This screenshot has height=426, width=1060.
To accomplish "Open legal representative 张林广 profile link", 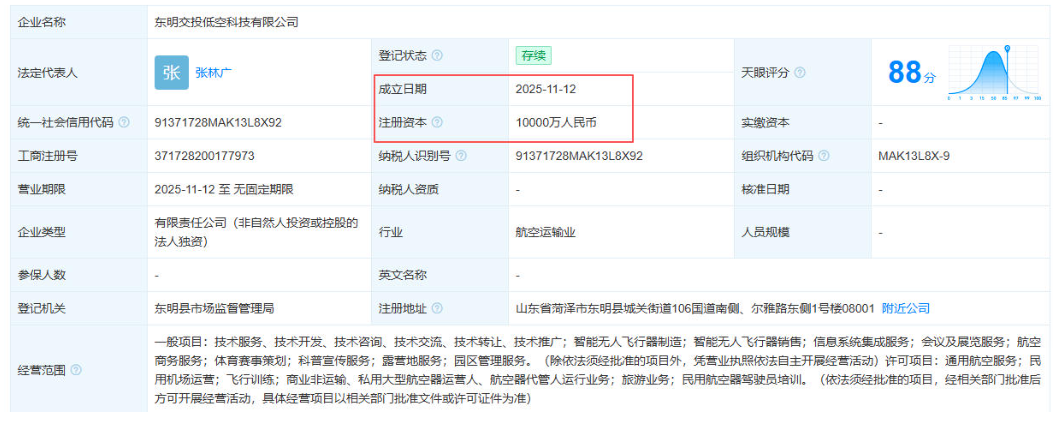I will pos(213,72).
